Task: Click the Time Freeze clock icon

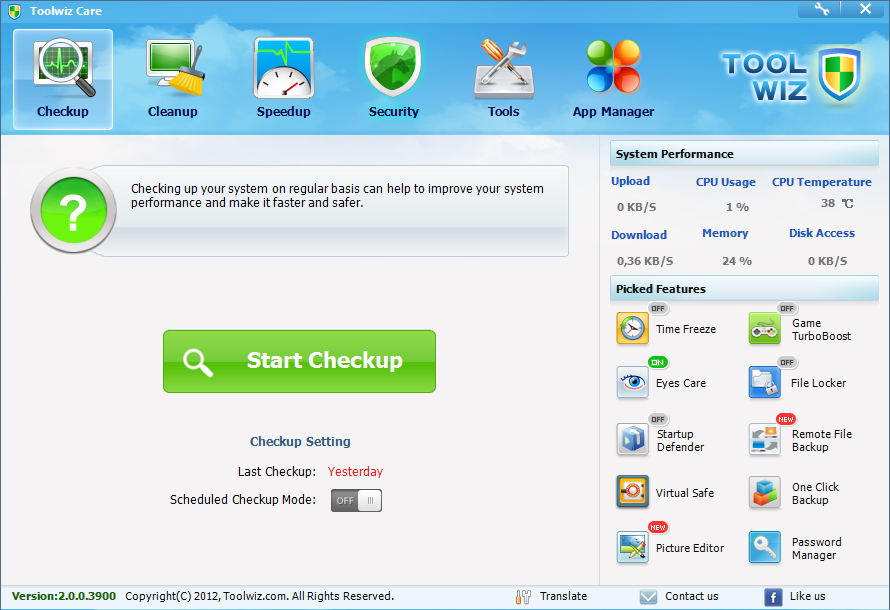Action: [632, 328]
